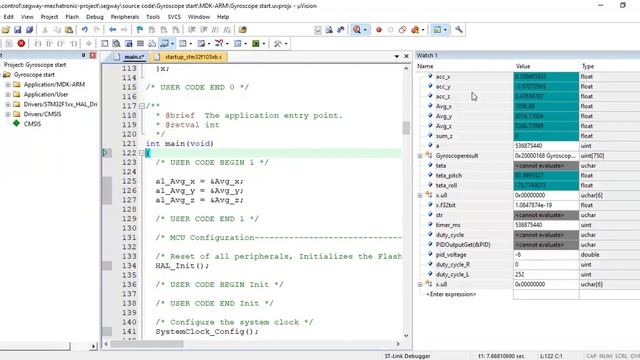This screenshot has height=360, width=640.
Task: Toggle breakpoint in margin at line 125
Action: 107,181
